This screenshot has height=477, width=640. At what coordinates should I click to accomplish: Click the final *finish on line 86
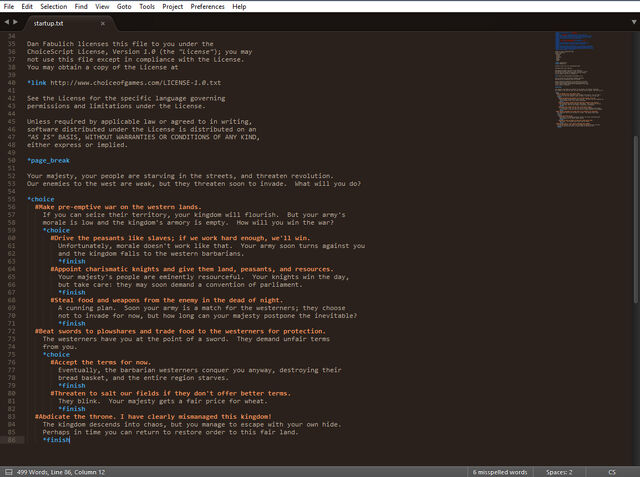(56, 440)
